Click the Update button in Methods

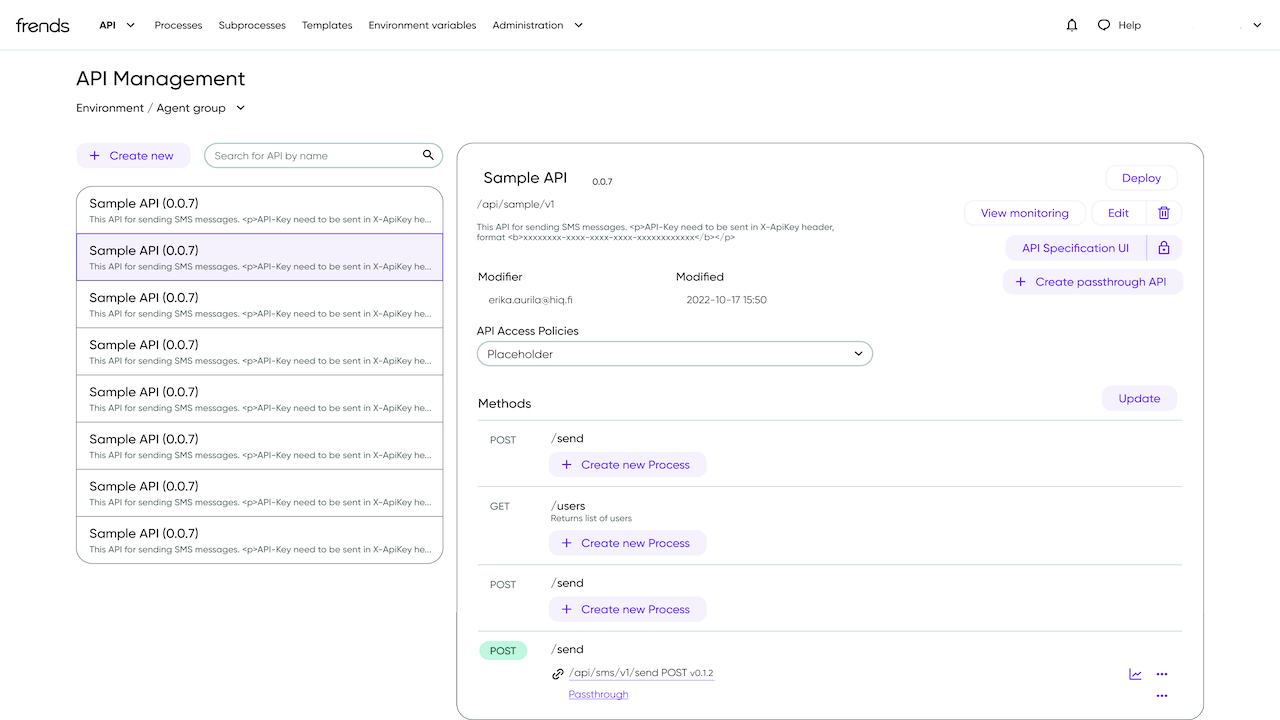1140,398
